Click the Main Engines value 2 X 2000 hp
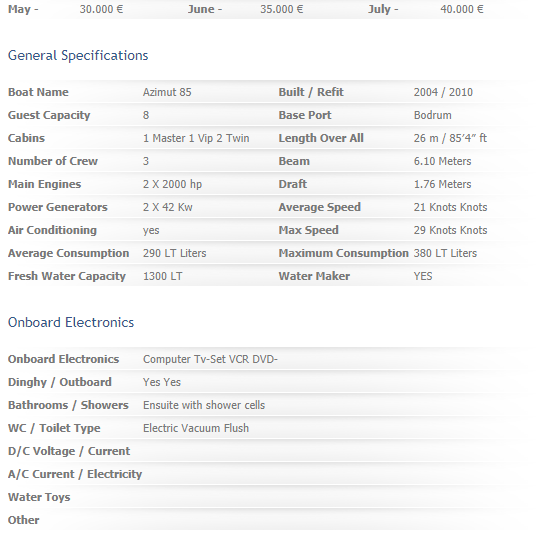The width and height of the screenshot is (537, 539). pos(172,184)
